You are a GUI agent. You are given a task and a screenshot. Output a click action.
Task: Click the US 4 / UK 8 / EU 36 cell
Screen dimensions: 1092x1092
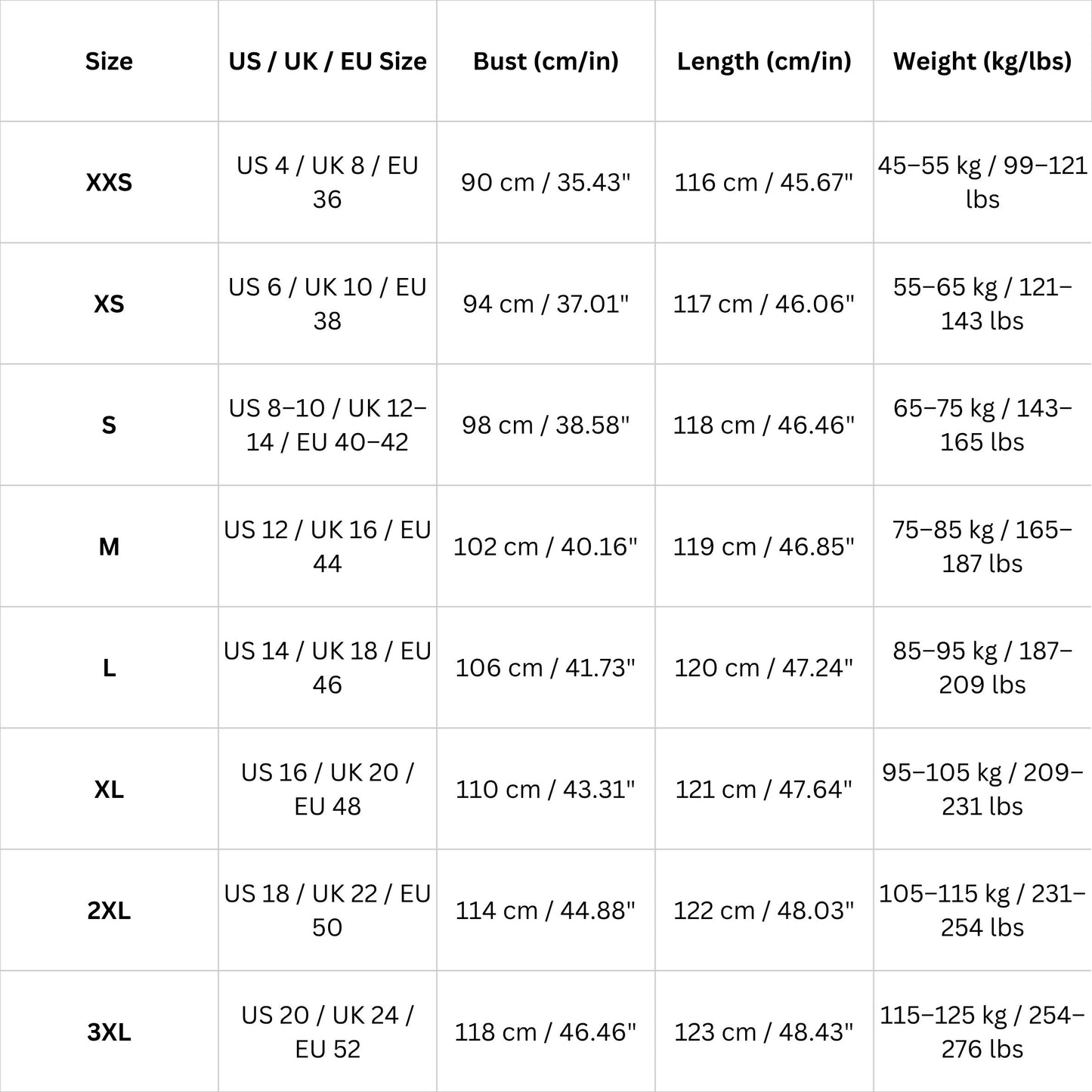click(327, 182)
